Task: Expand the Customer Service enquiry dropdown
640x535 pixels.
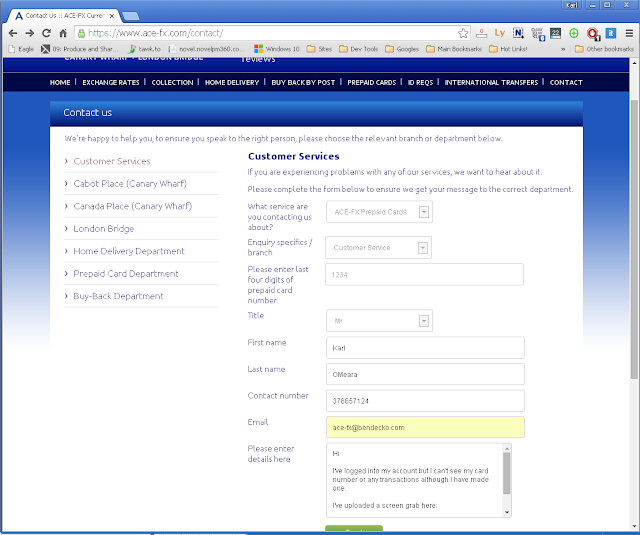Action: click(x=378, y=248)
